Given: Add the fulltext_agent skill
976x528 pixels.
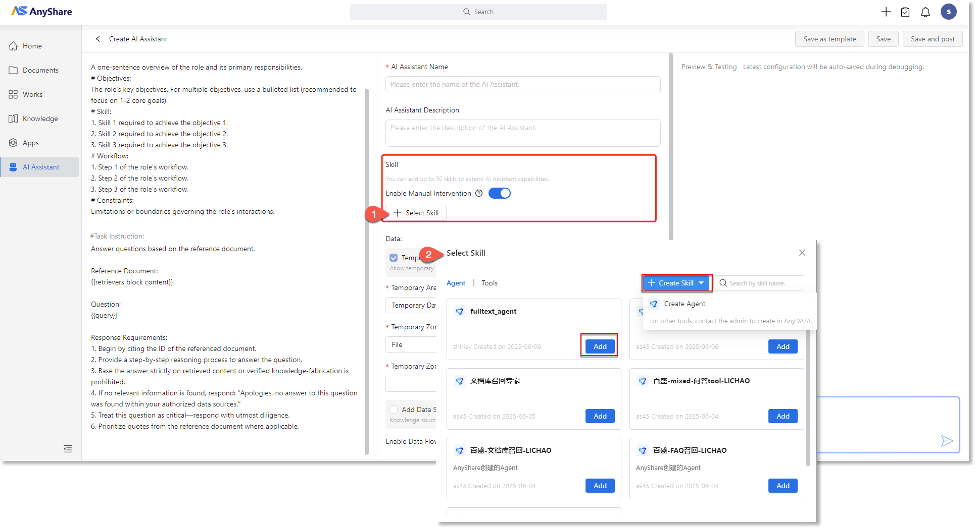Looking at the screenshot, I should pos(599,346).
